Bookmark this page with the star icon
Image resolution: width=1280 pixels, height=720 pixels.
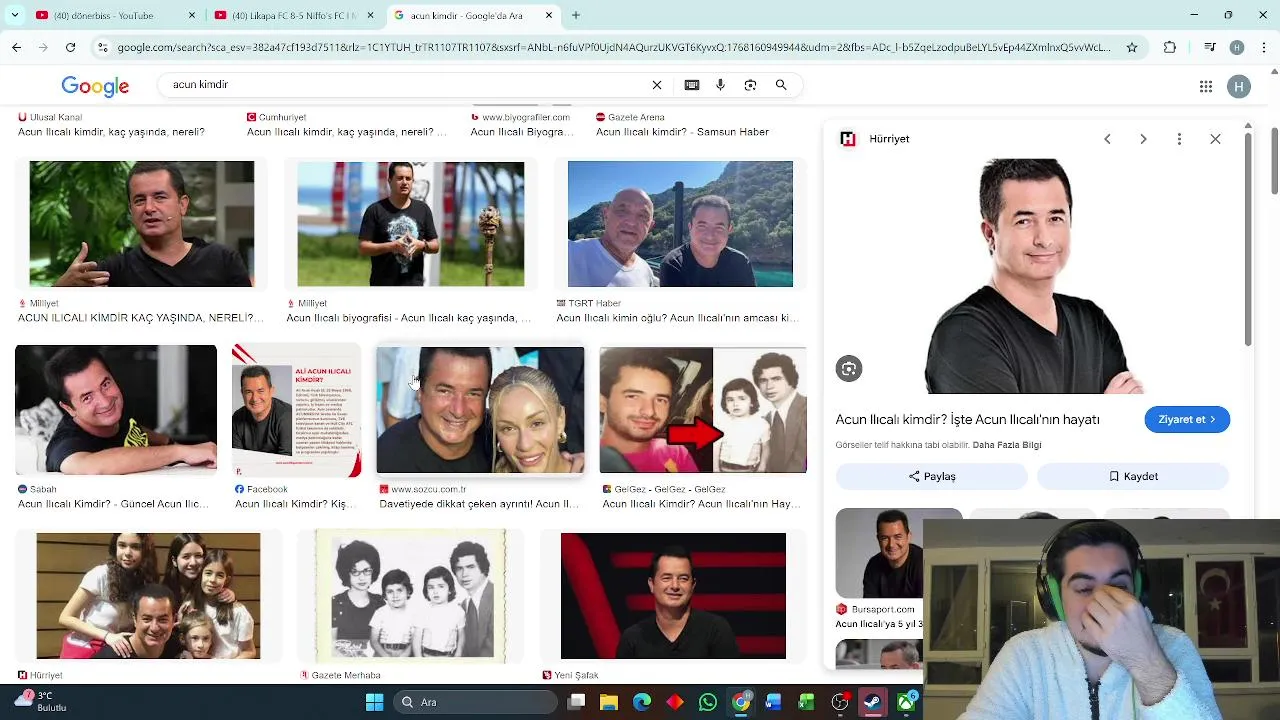1132,47
